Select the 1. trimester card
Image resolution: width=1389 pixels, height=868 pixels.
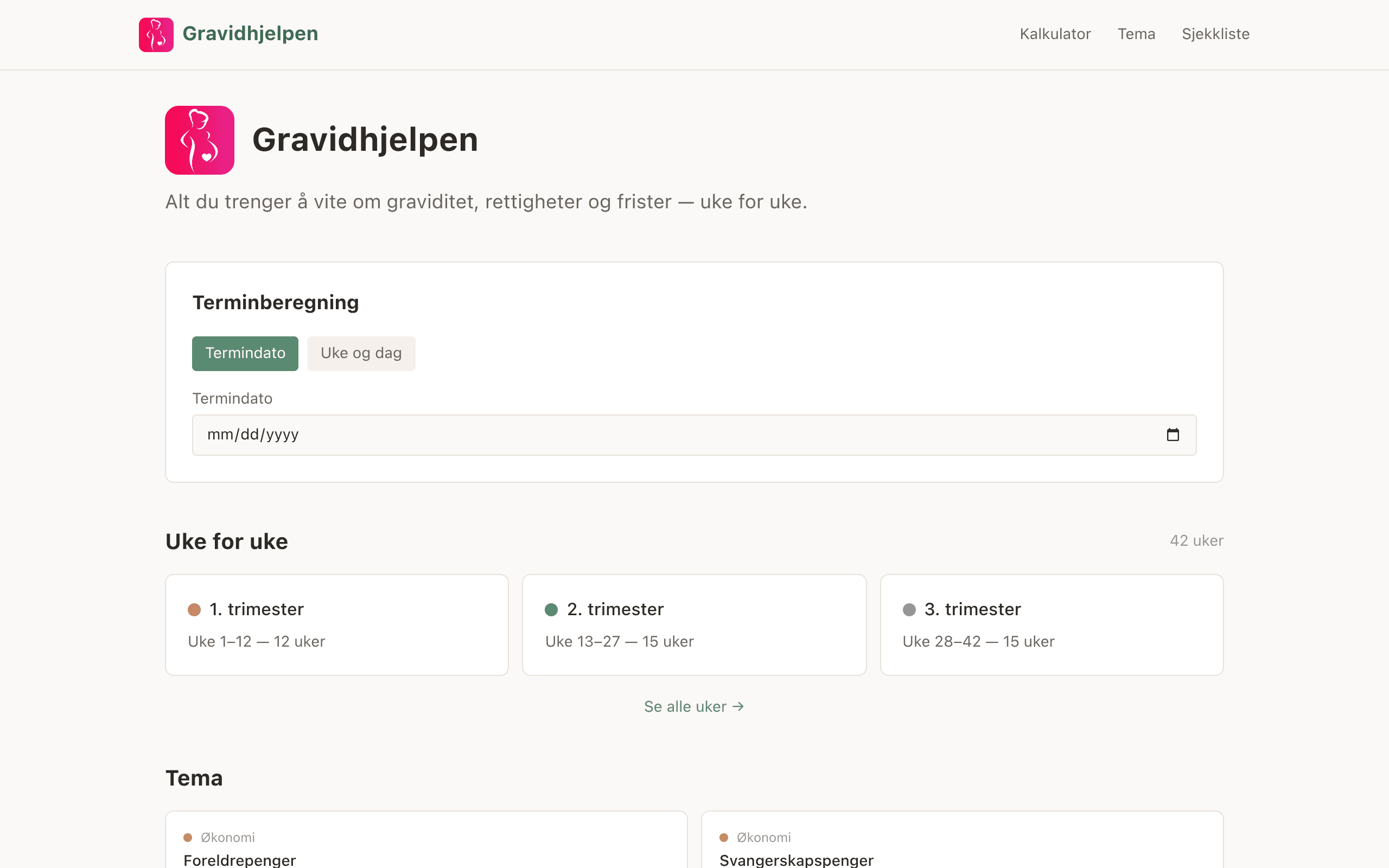336,624
